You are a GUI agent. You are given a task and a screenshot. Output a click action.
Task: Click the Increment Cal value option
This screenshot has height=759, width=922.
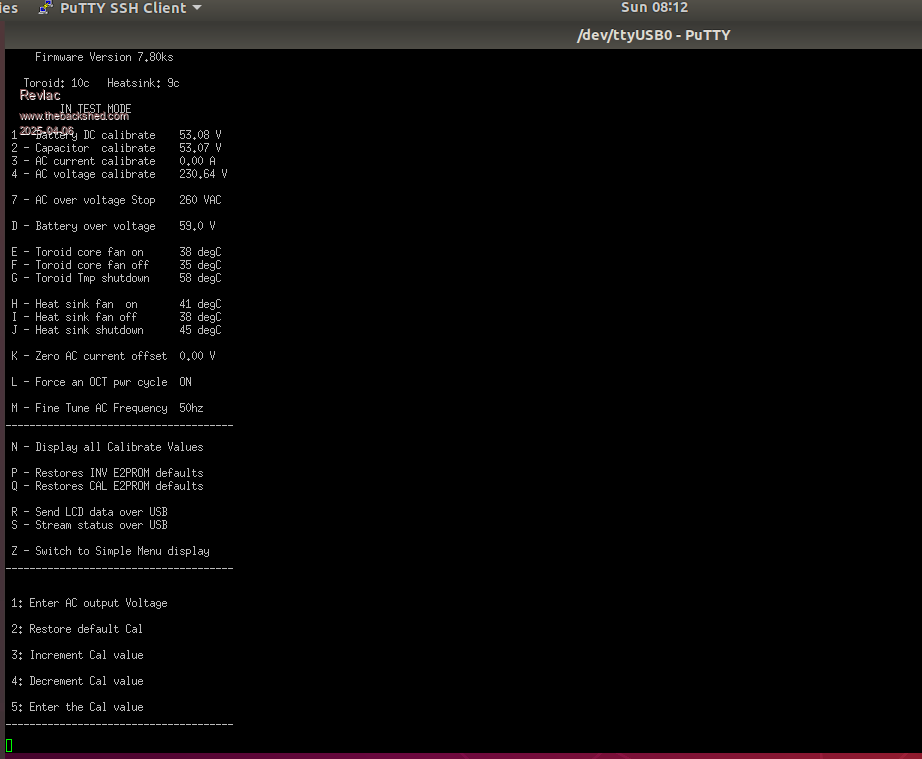77,655
